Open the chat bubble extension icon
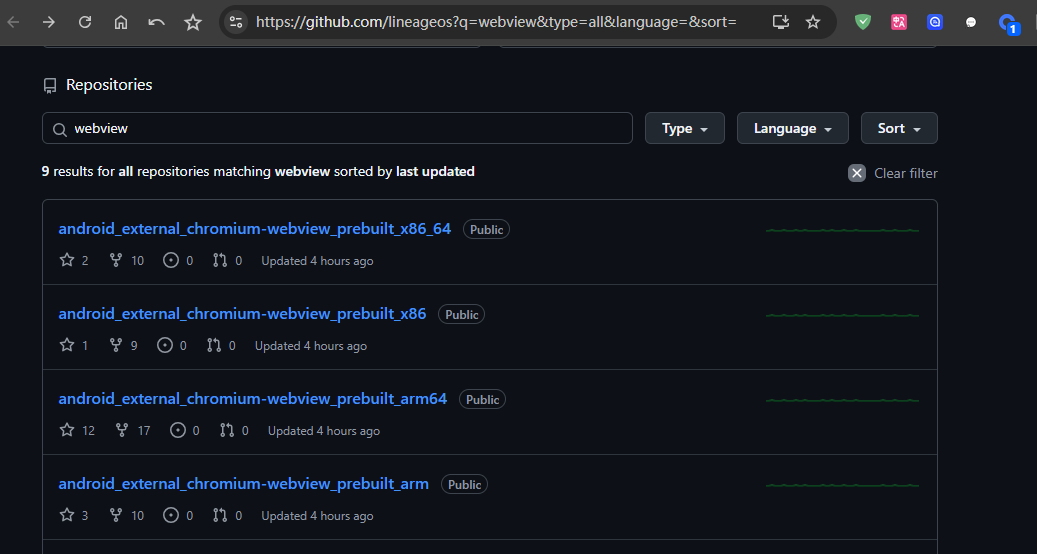 click(x=971, y=22)
